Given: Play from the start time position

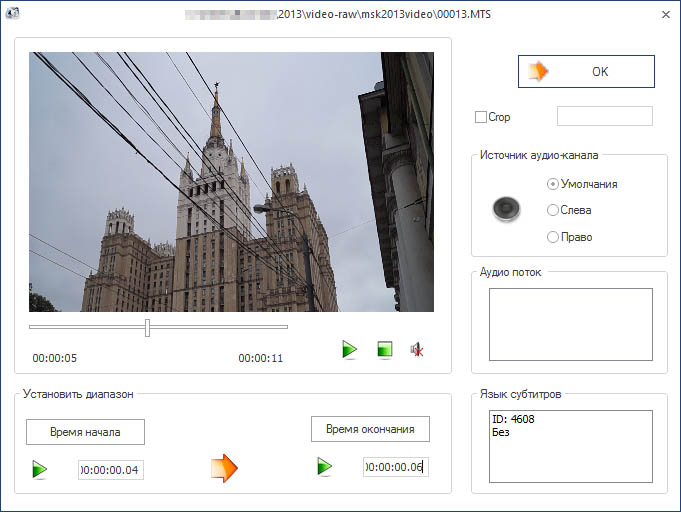Looking at the screenshot, I should 40,470.
